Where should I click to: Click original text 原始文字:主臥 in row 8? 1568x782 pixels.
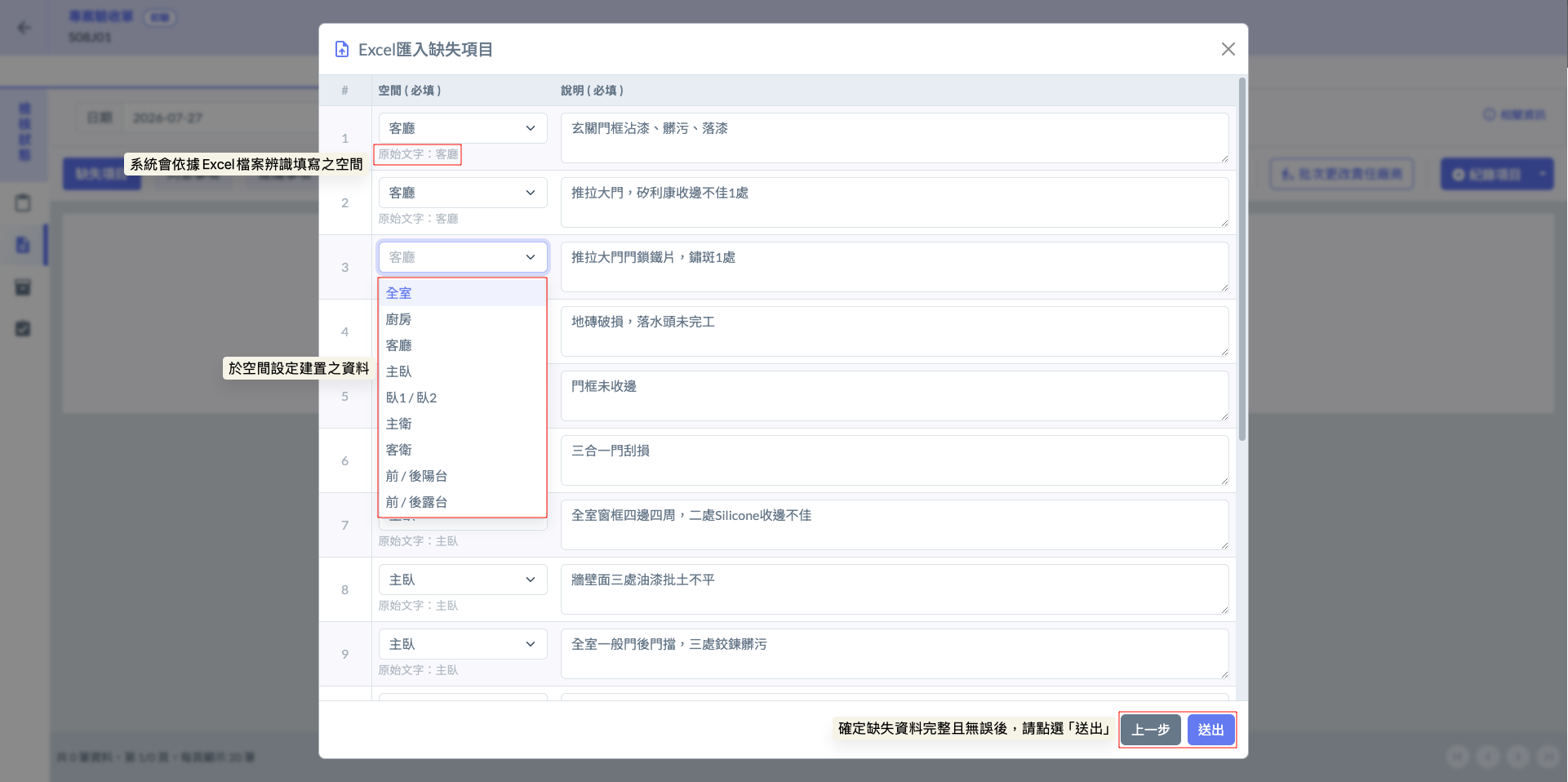tap(418, 606)
